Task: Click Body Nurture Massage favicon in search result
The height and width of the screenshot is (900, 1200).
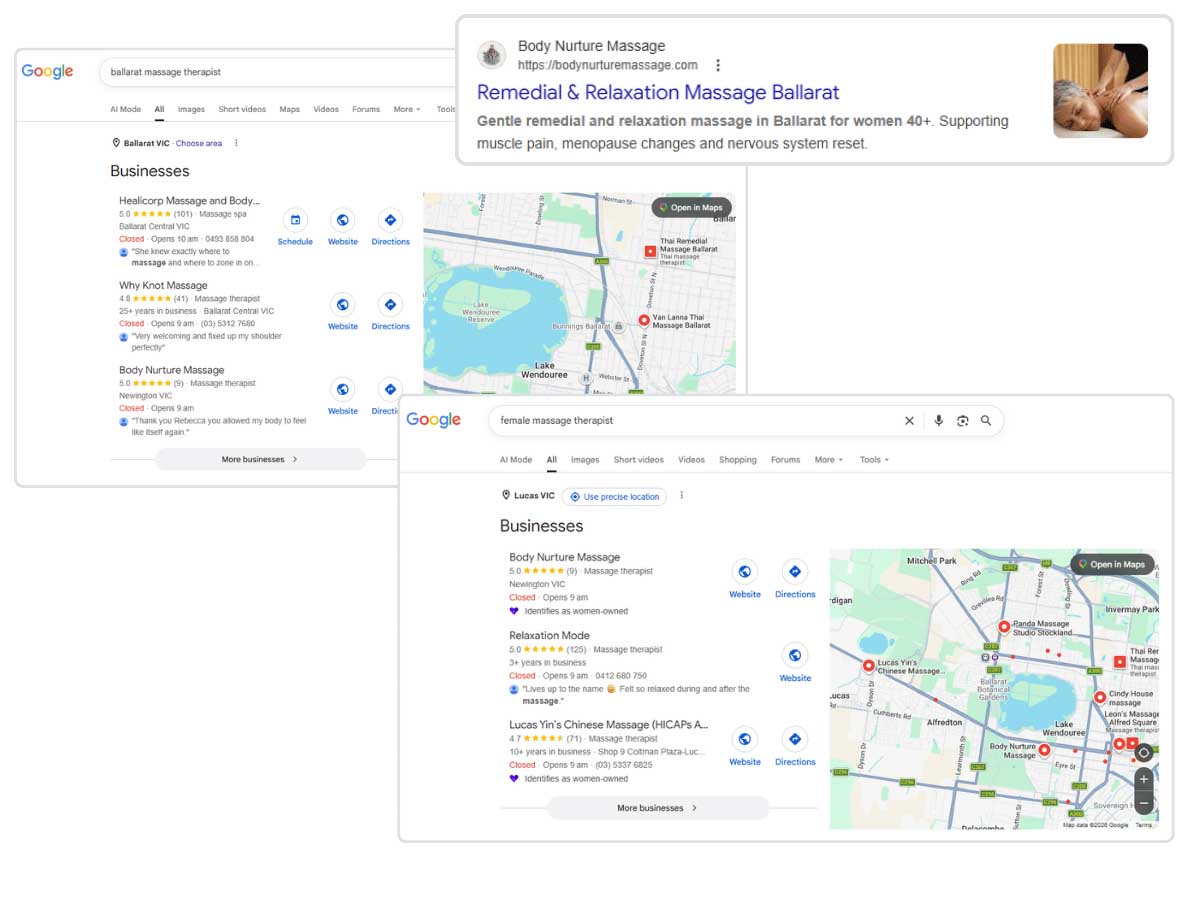Action: pos(492,55)
